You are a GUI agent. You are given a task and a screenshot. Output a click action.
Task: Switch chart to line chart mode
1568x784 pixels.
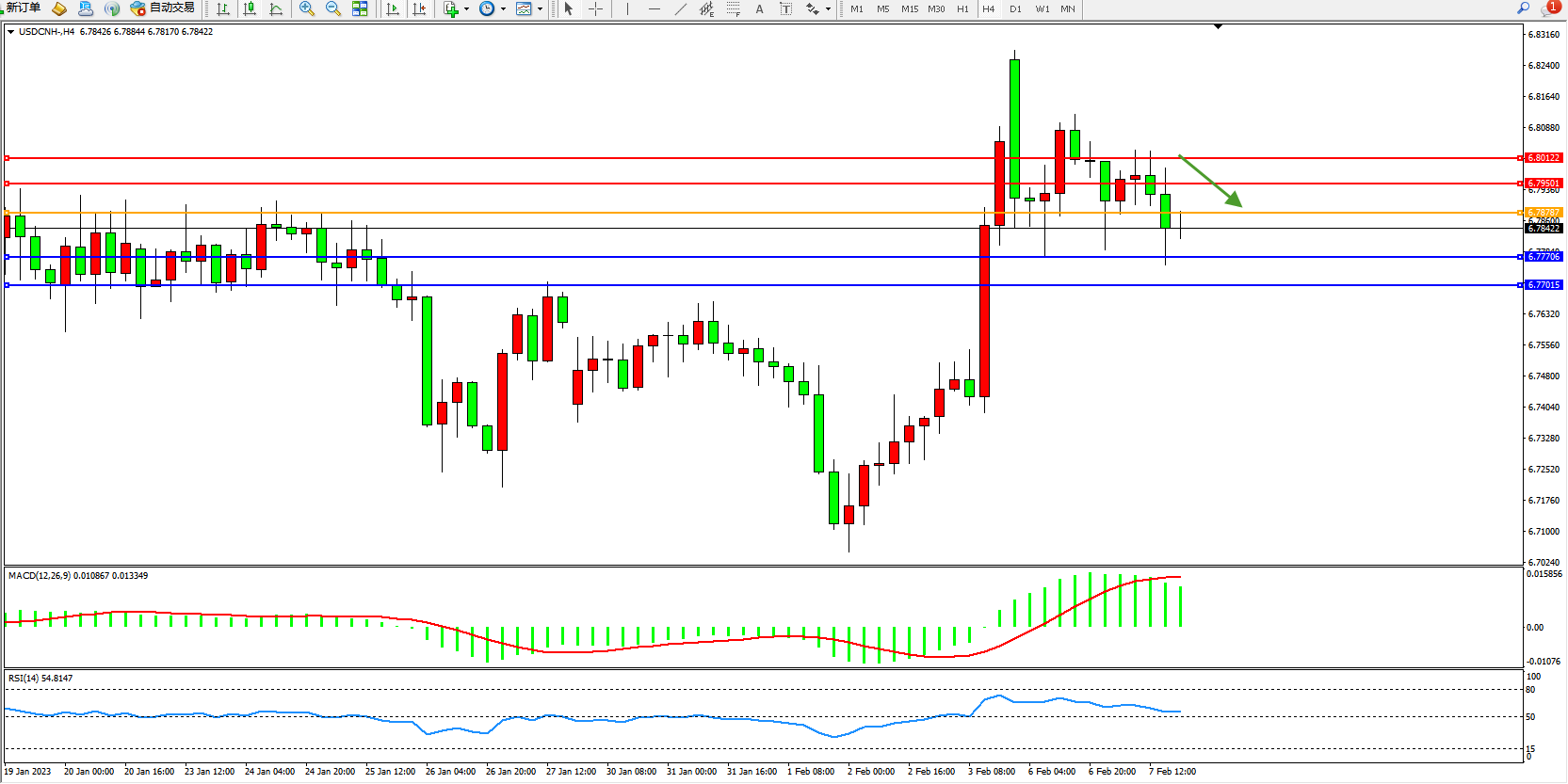tap(276, 8)
